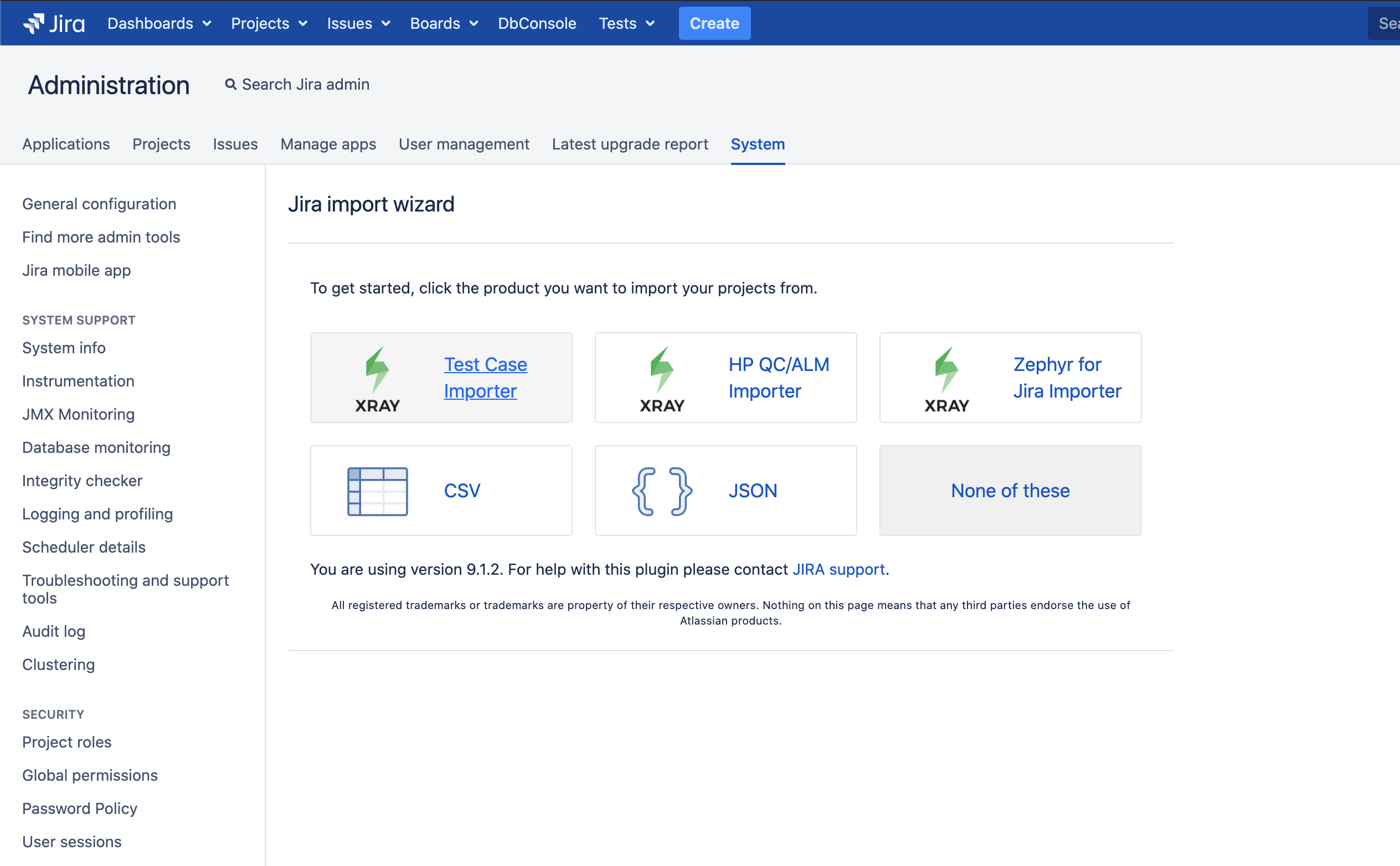Viewport: 1400px width, 866px height.
Task: Open Find more admin tools
Action: (x=101, y=237)
